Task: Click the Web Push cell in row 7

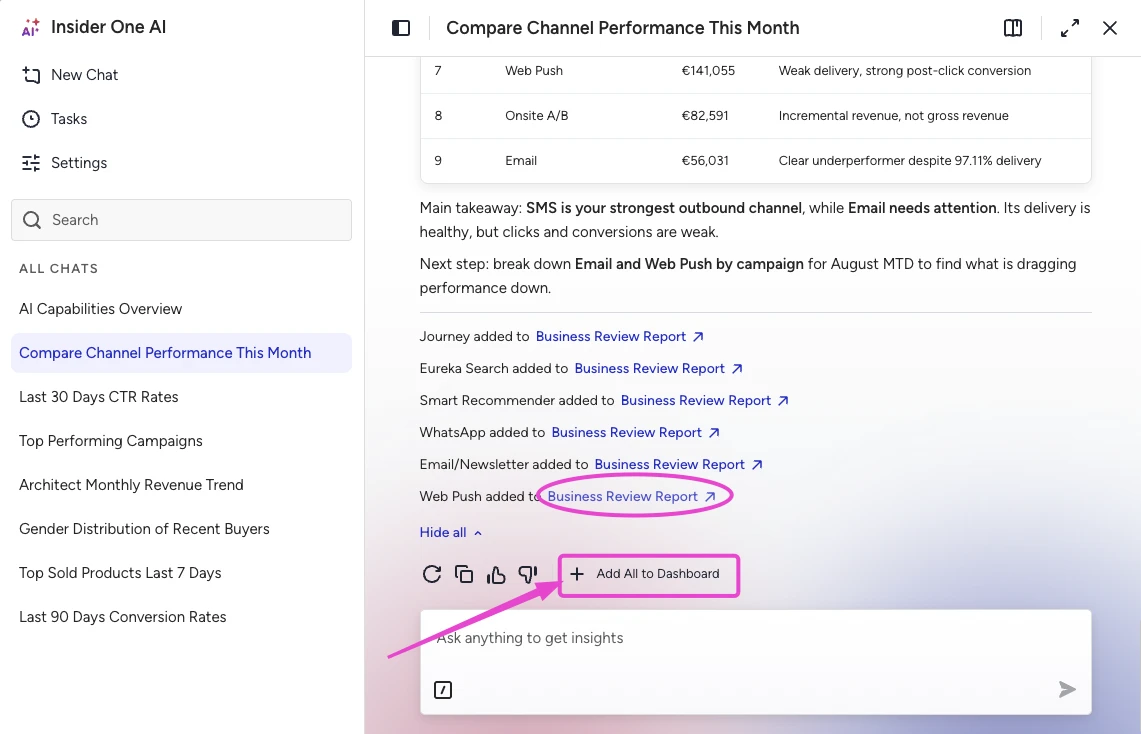Action: click(533, 71)
